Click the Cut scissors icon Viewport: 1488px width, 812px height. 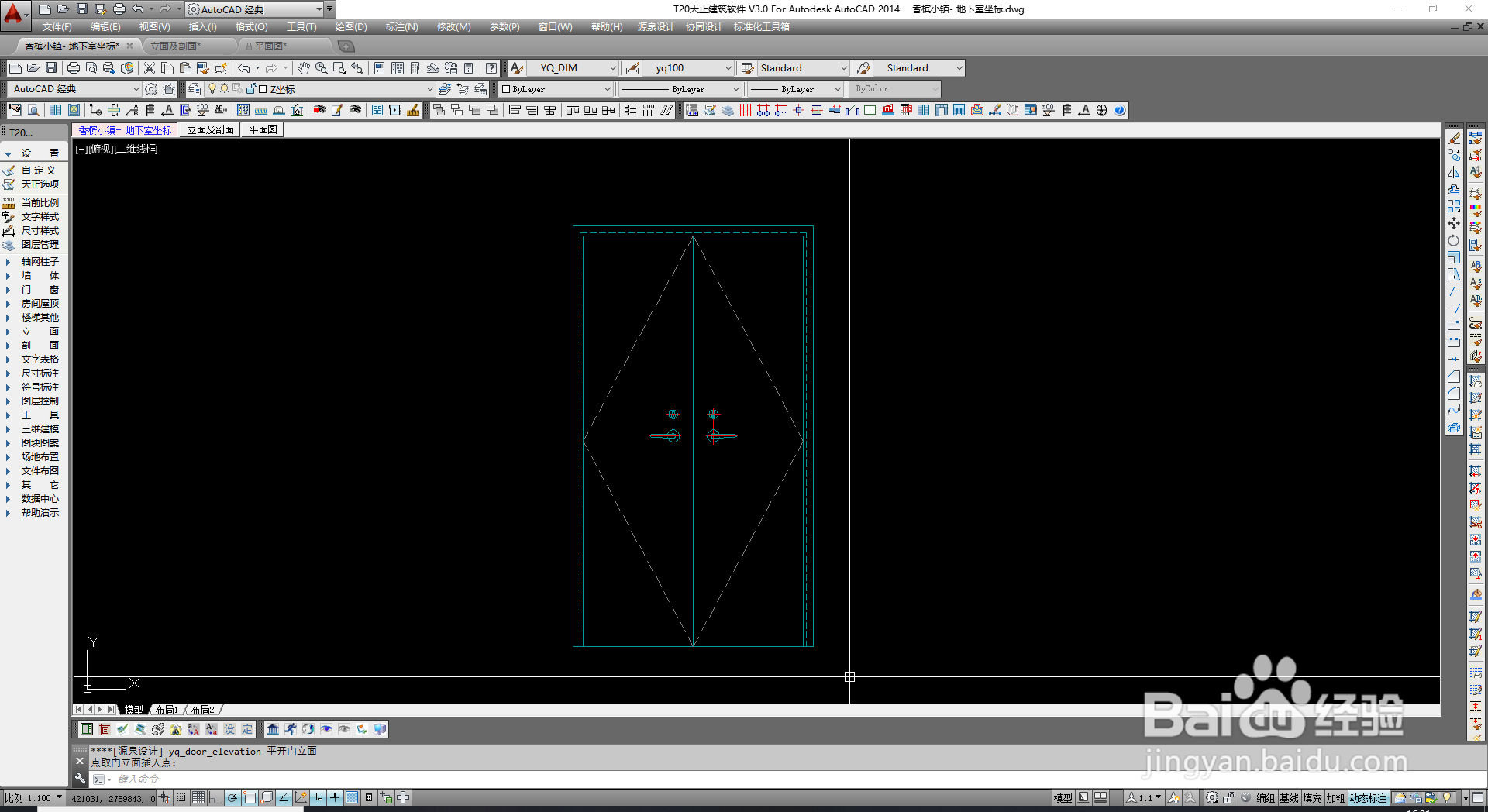(150, 68)
